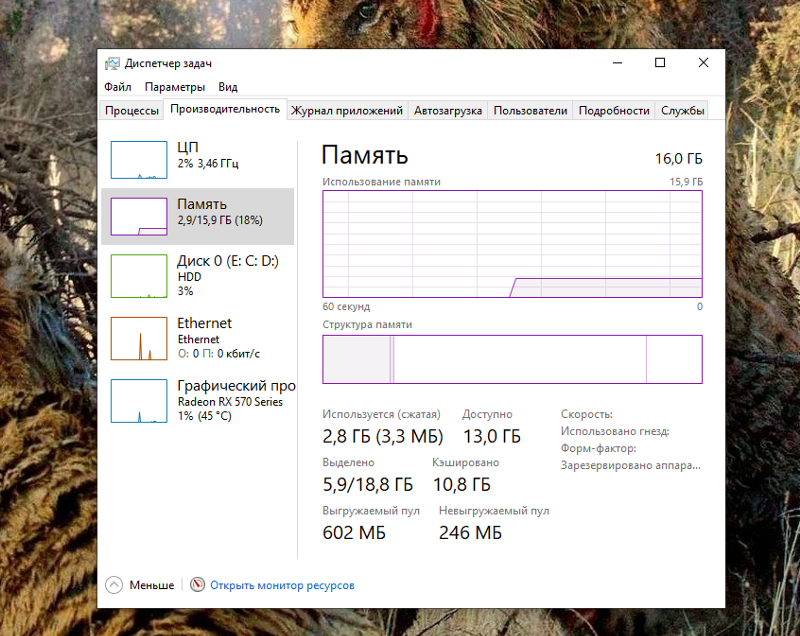Open the Вид menu
Image resolution: width=800 pixels, height=636 pixels.
coord(227,87)
